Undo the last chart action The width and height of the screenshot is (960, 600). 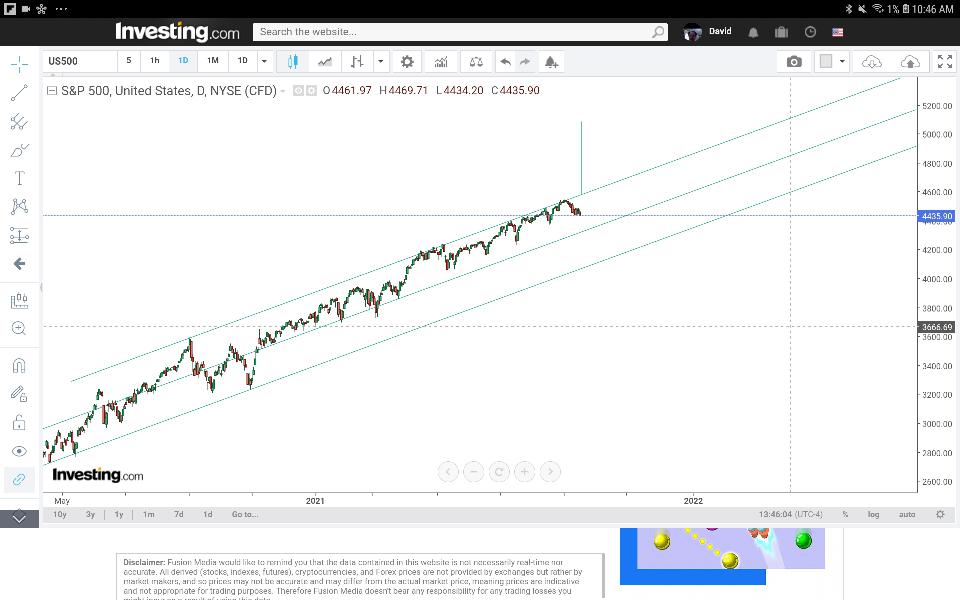click(x=505, y=61)
